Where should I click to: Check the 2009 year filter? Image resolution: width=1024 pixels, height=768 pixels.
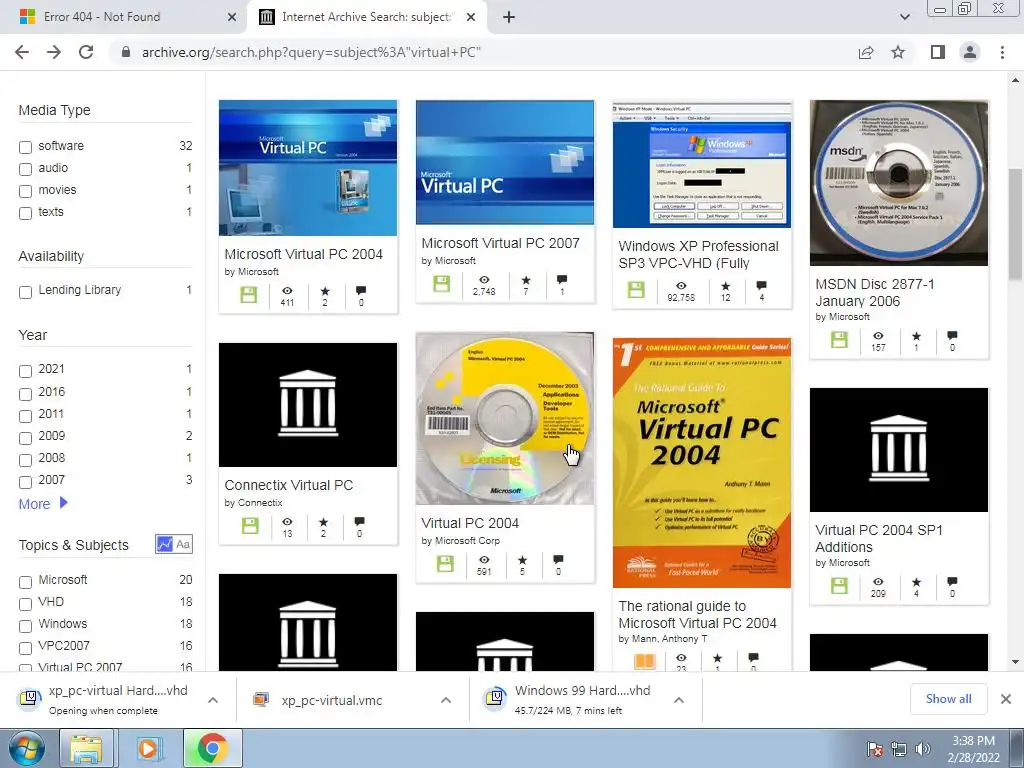click(25, 438)
